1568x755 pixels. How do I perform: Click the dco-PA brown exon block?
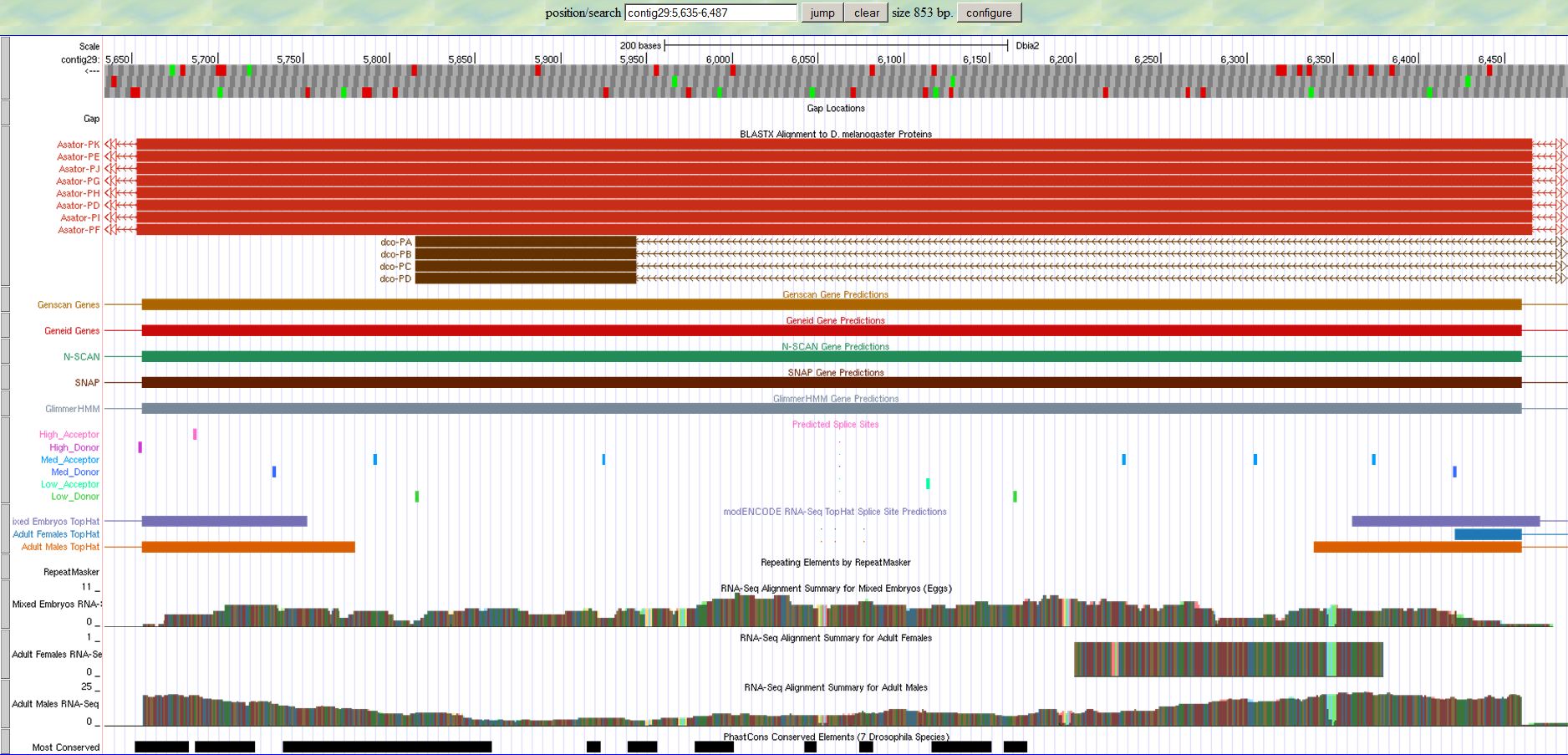[526, 242]
